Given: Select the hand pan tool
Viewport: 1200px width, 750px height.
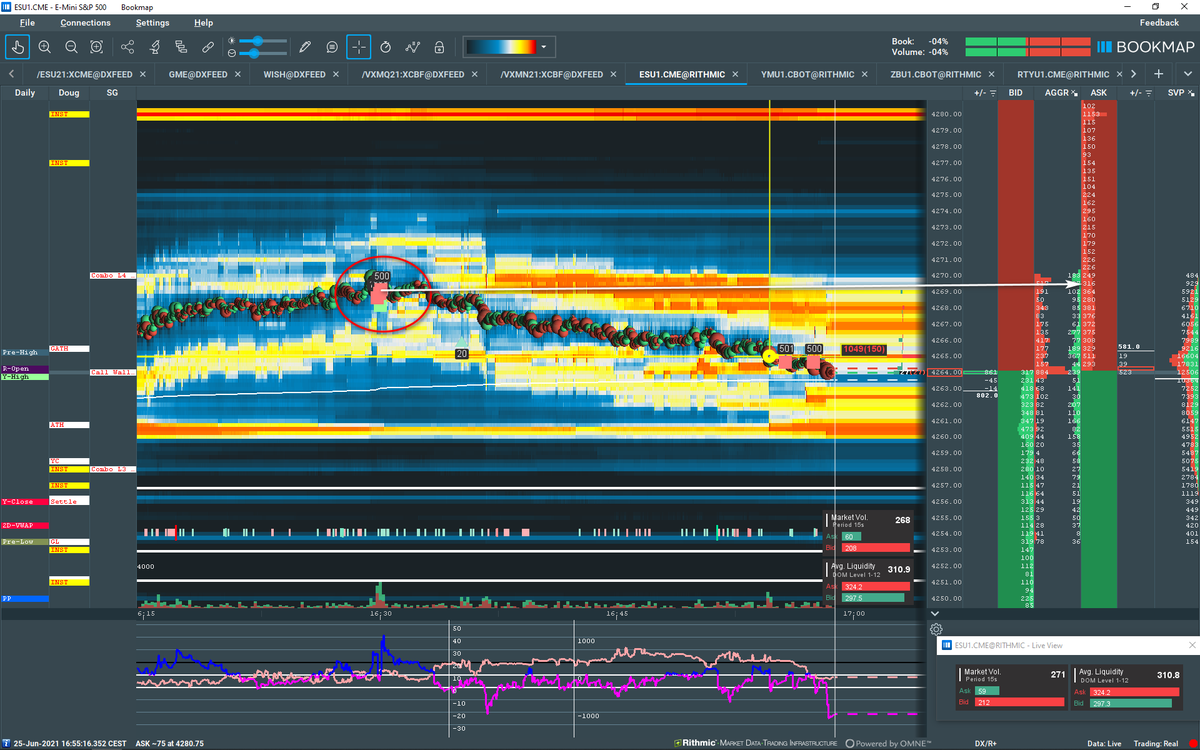Looking at the screenshot, I should pyautogui.click(x=18, y=46).
